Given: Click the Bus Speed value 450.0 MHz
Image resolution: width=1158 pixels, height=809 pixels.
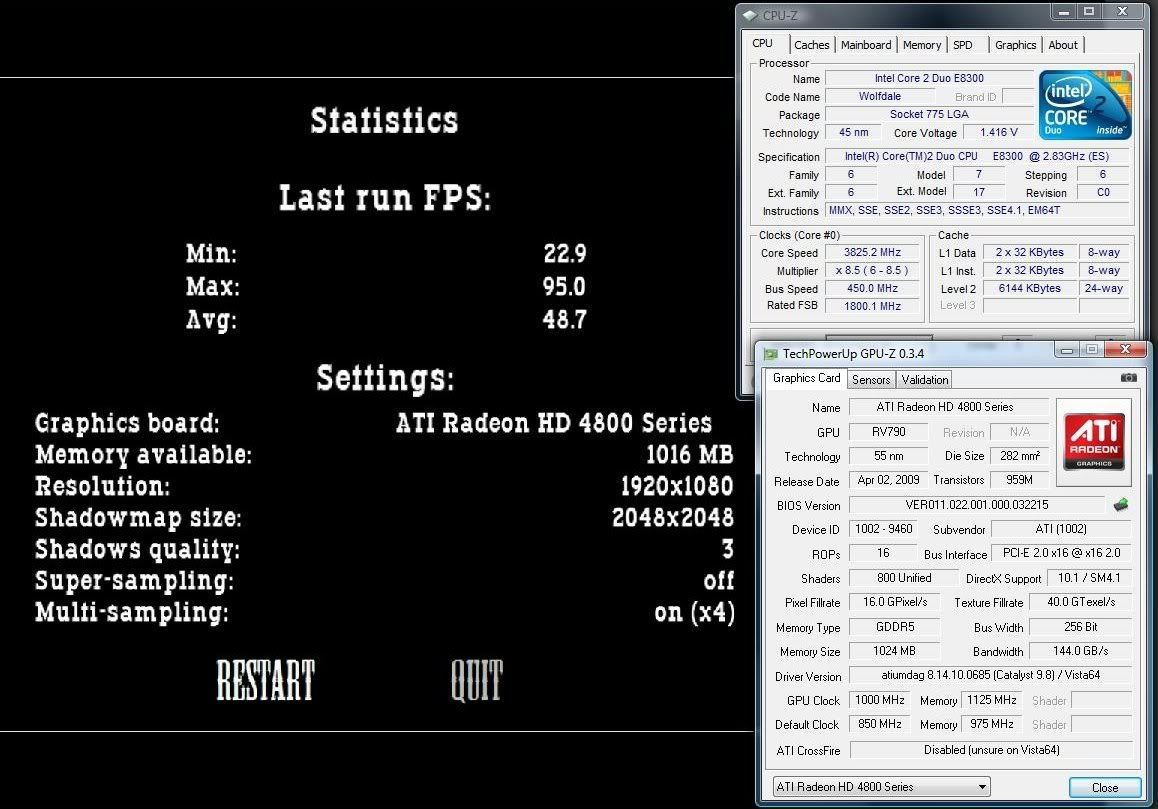Looking at the screenshot, I should (872, 288).
